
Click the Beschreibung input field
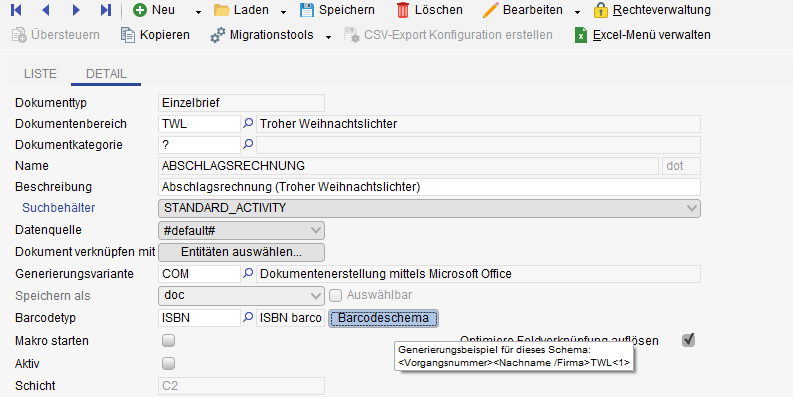pos(429,187)
